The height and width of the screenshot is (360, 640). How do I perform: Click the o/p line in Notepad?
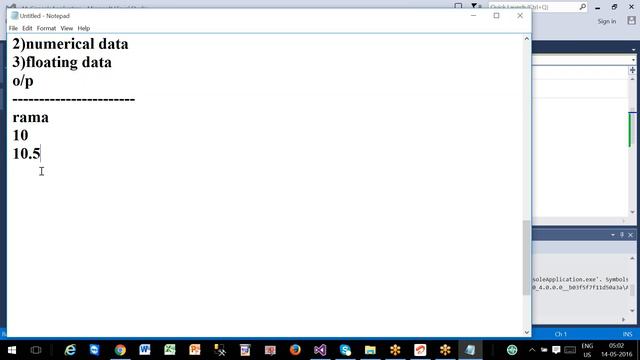pos(23,81)
